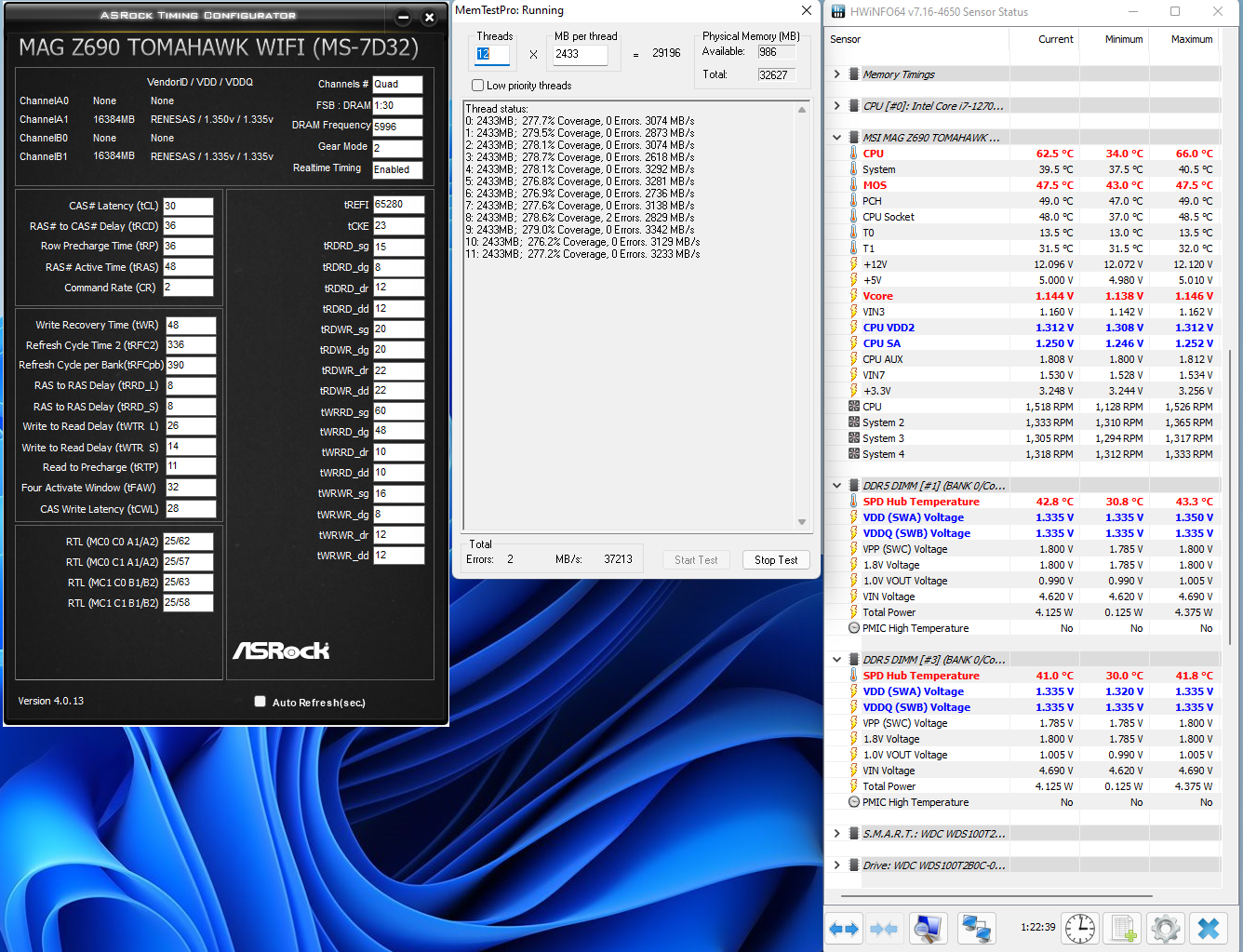The width and height of the screenshot is (1243, 952).
Task: Click the Stop Test button in MemTestPro
Action: tap(776, 560)
